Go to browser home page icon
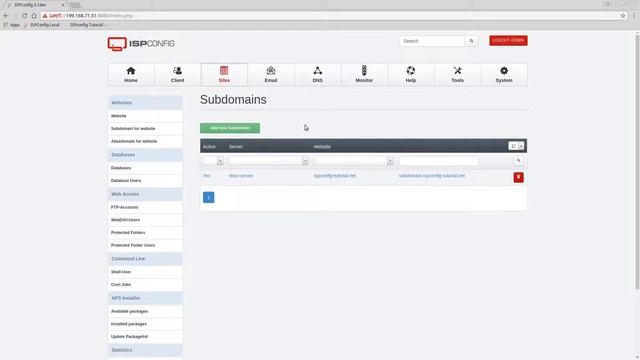The image size is (640, 360). (x=34, y=16)
